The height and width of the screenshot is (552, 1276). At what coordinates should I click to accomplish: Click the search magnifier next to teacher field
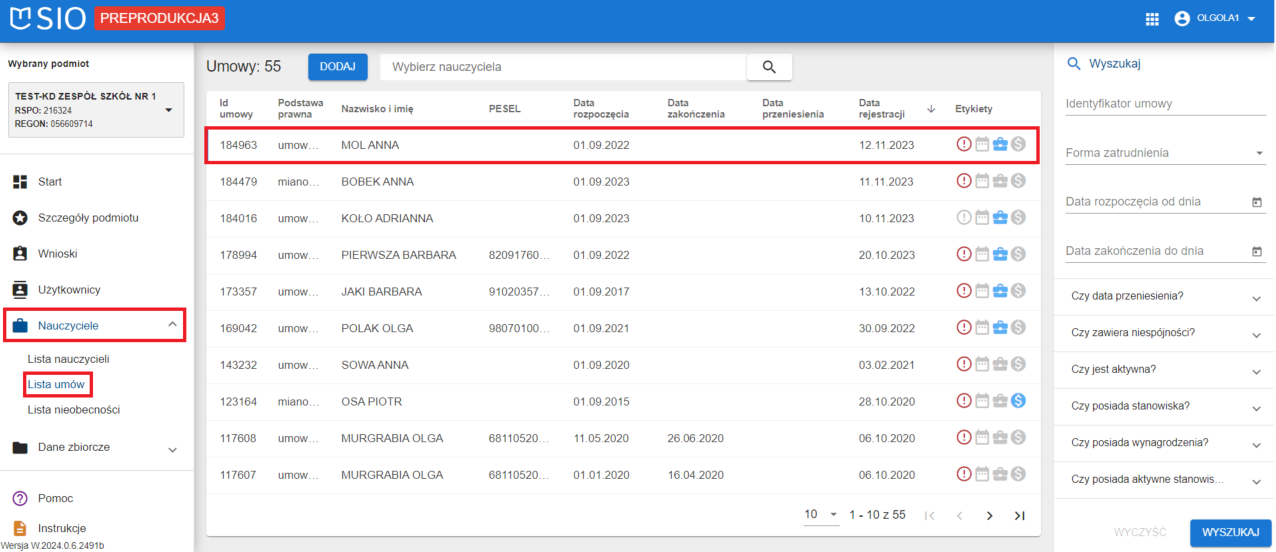click(x=769, y=67)
